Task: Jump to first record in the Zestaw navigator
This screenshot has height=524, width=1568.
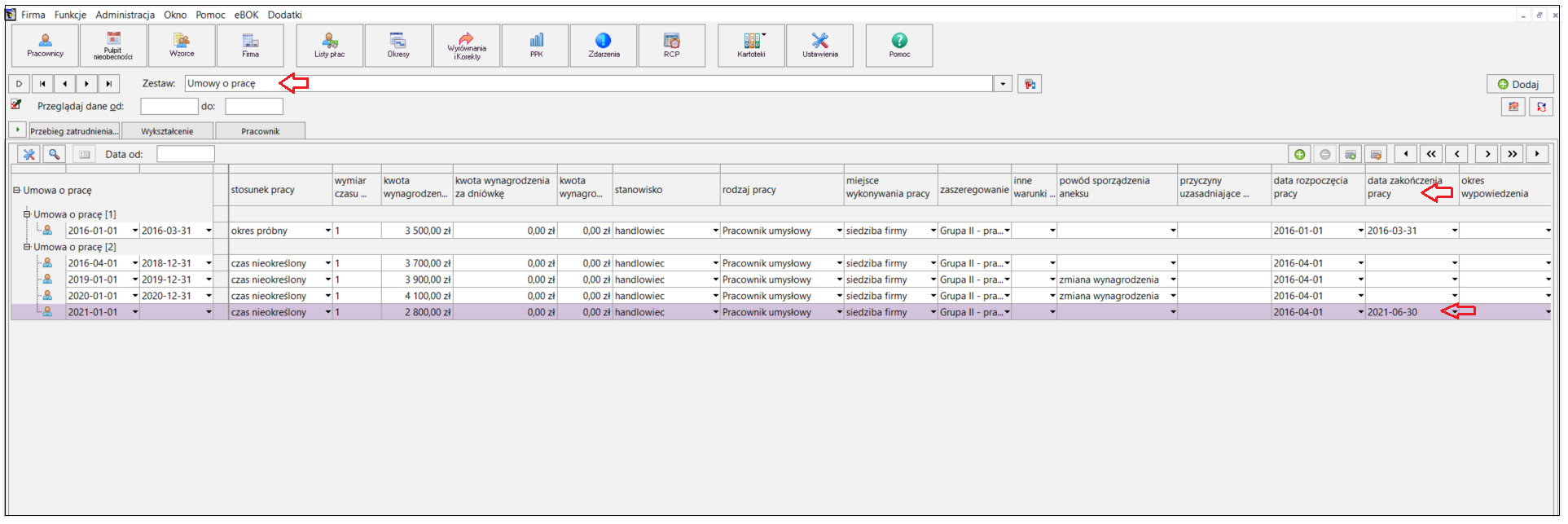Action: (42, 84)
